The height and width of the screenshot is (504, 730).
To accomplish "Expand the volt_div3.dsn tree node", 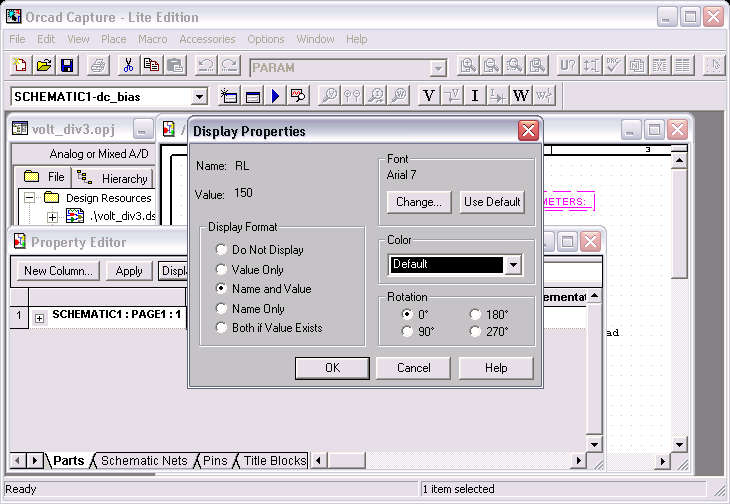I will [x=53, y=217].
